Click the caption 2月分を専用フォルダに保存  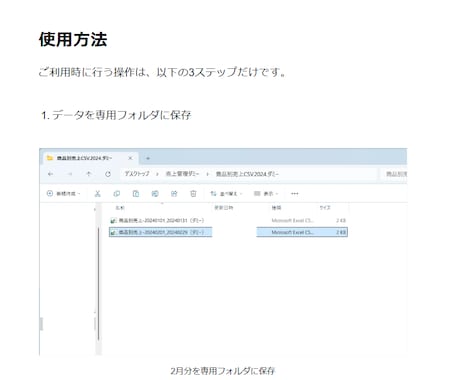coord(223,371)
